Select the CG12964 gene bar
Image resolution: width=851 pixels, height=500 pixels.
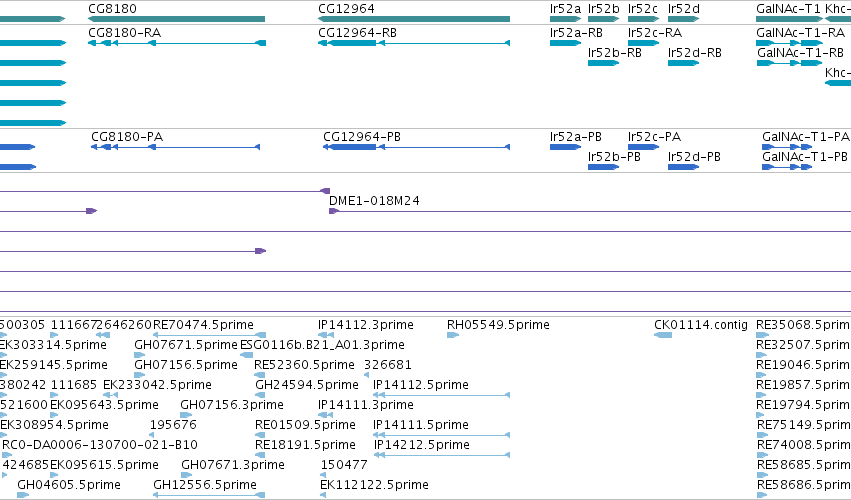[414, 19]
